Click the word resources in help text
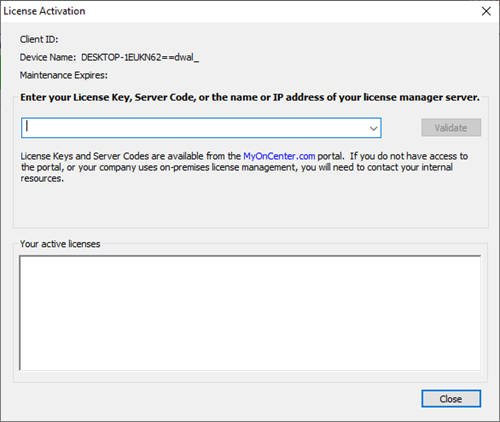The width and height of the screenshot is (500, 422). (x=42, y=179)
